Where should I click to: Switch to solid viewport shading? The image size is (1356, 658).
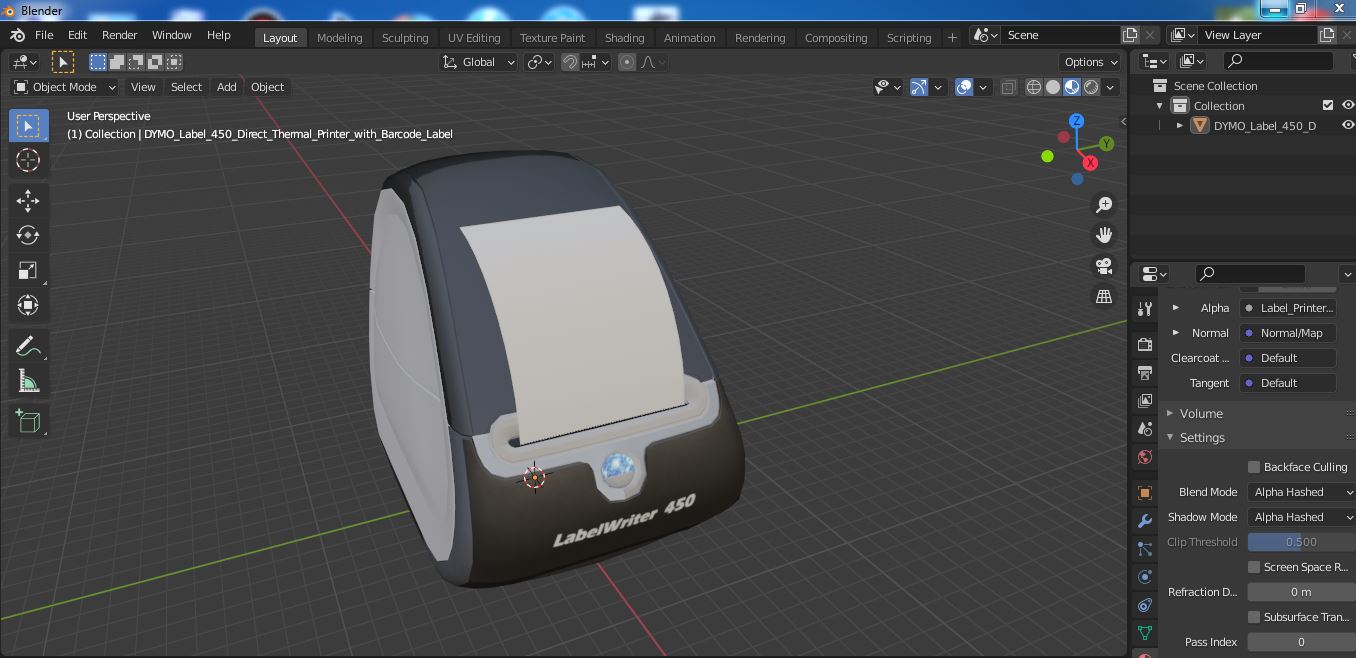tap(1053, 87)
